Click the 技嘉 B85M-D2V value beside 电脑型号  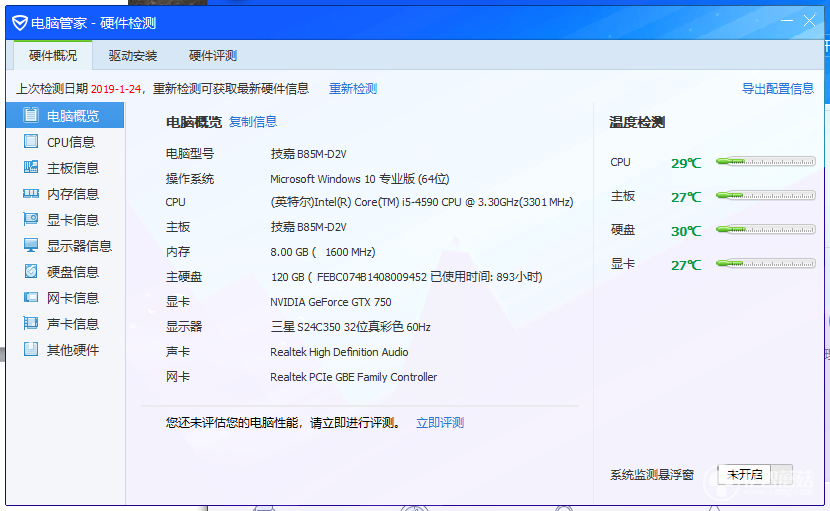309,154
